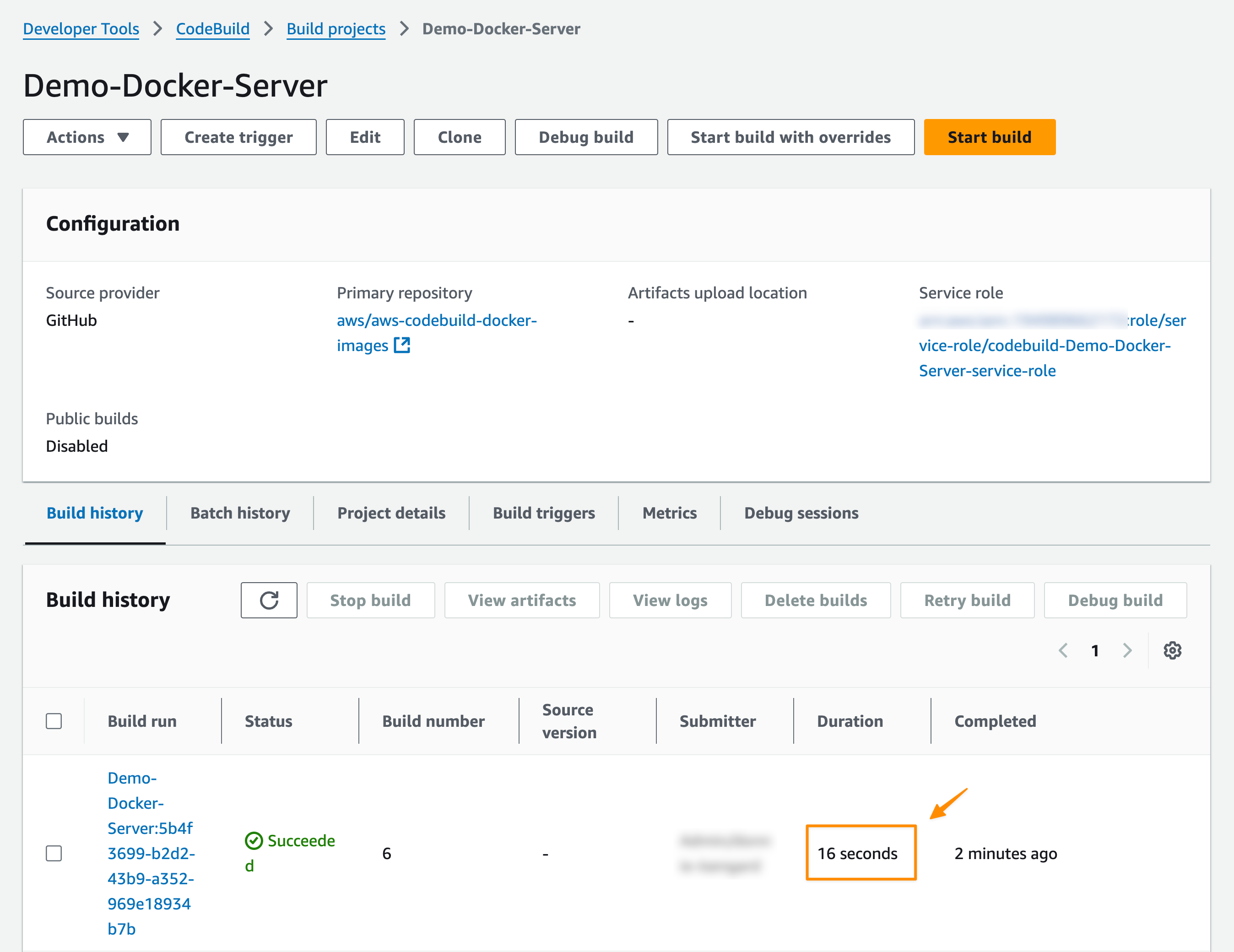Go to next page of builds

pos(1127,650)
